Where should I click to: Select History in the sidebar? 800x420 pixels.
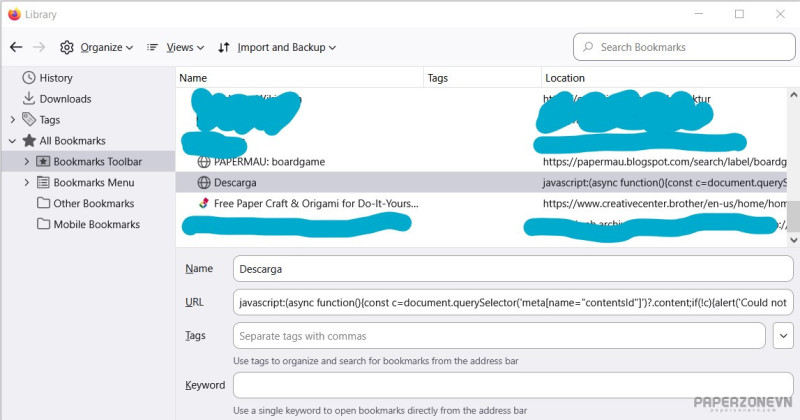click(55, 78)
